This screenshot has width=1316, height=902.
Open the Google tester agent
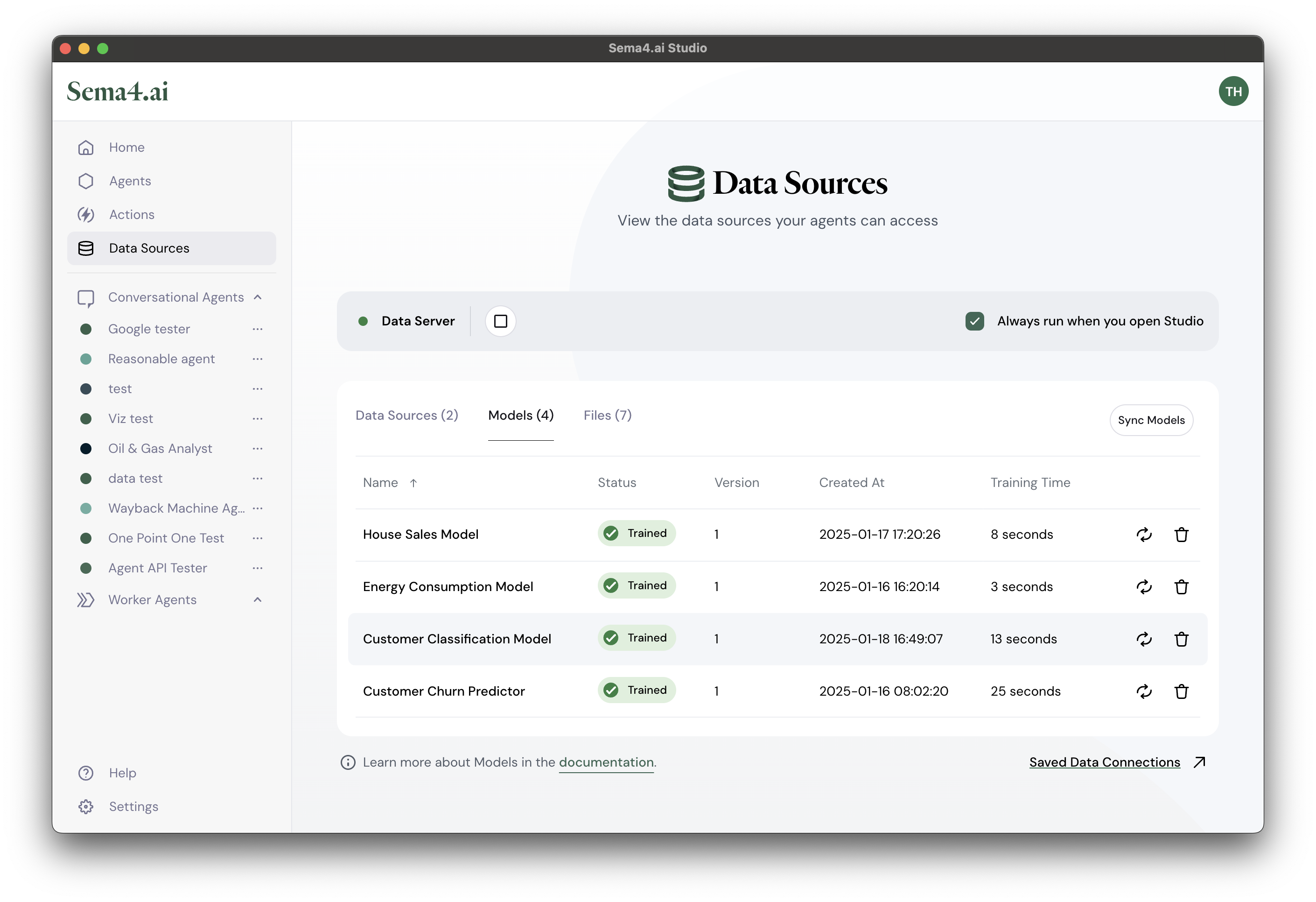tap(149, 329)
